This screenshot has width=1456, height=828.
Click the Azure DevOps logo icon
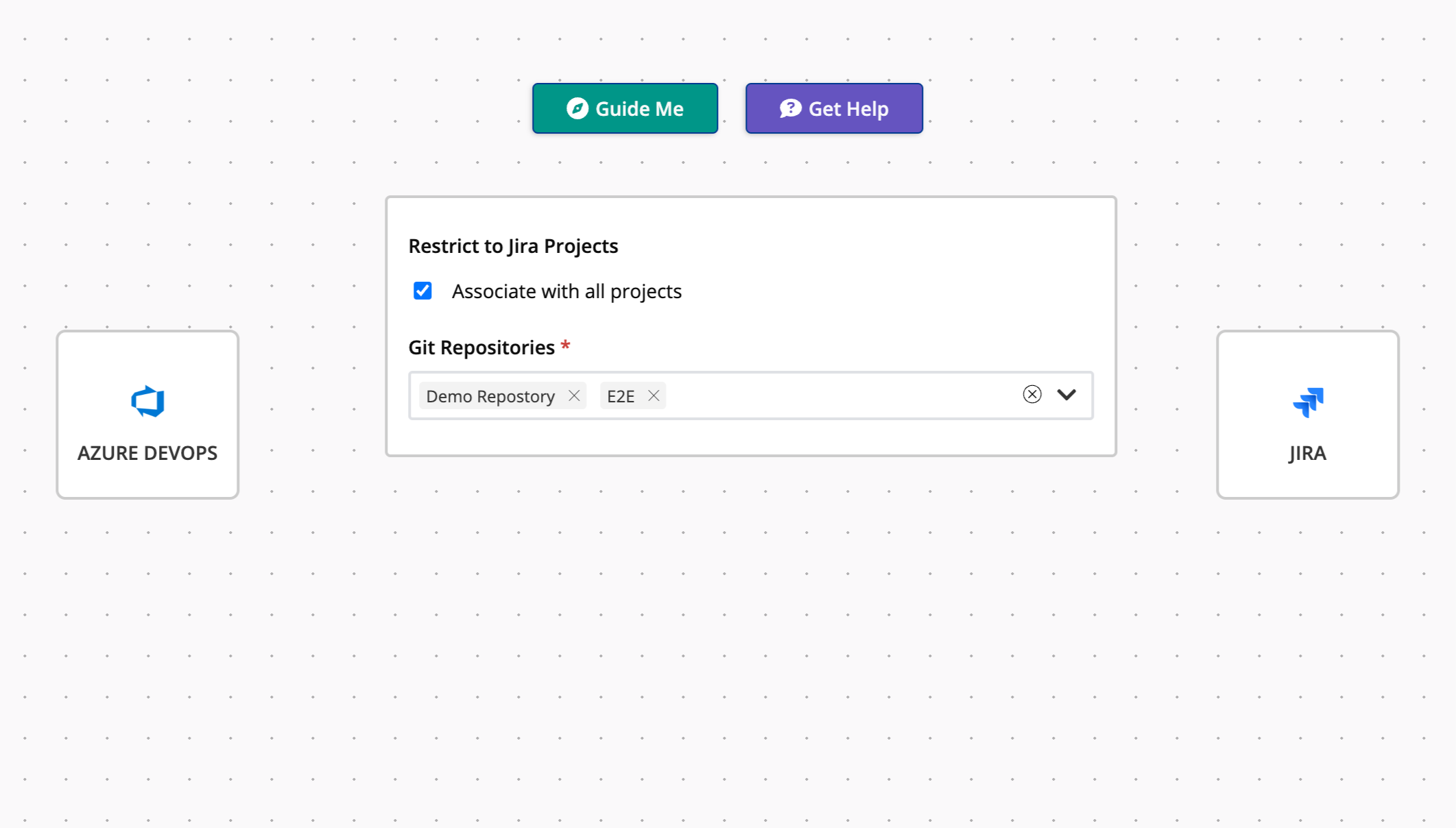pyautogui.click(x=147, y=402)
